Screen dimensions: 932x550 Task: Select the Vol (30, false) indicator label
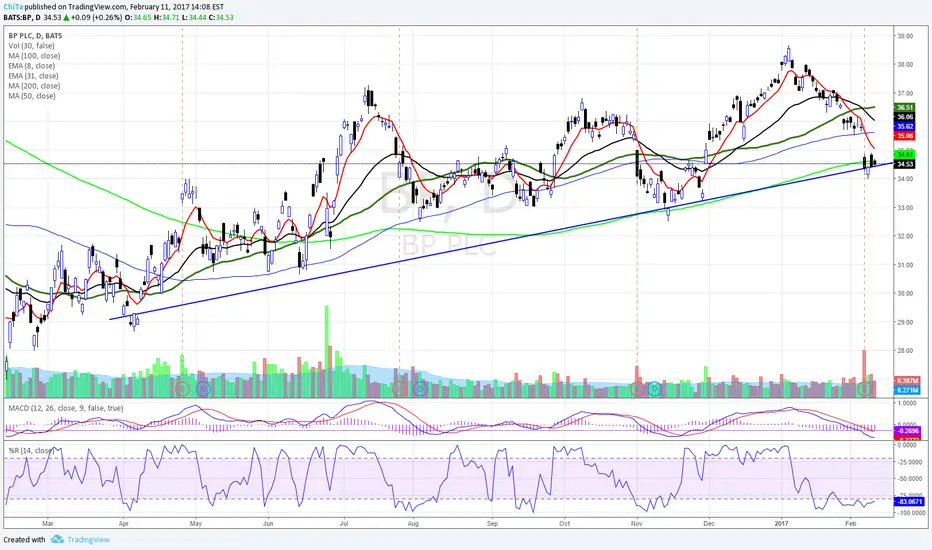click(32, 46)
